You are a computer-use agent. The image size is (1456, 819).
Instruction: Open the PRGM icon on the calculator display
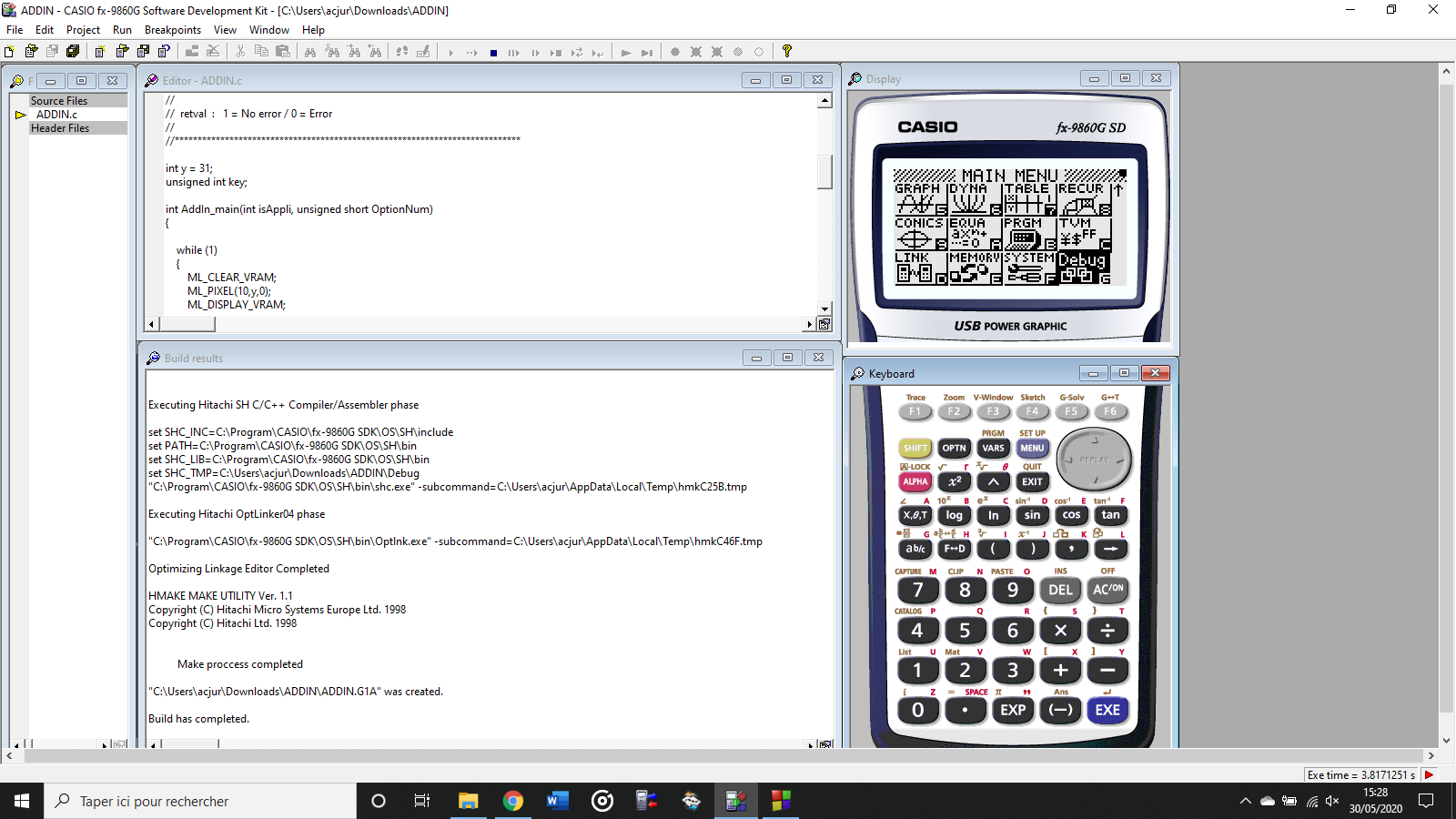1028,233
